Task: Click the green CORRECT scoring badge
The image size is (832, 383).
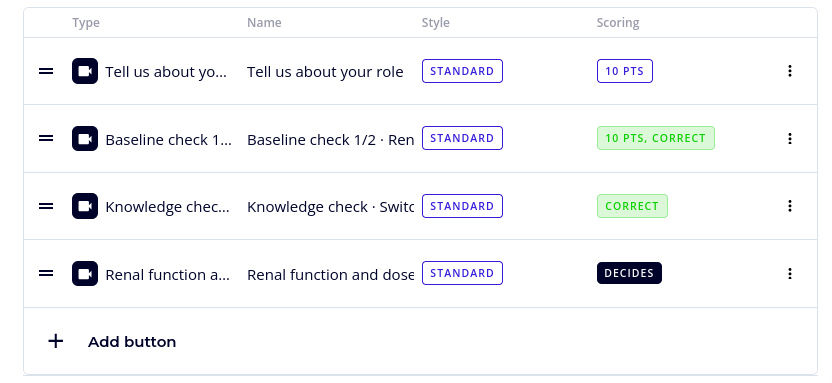Action: 632,206
